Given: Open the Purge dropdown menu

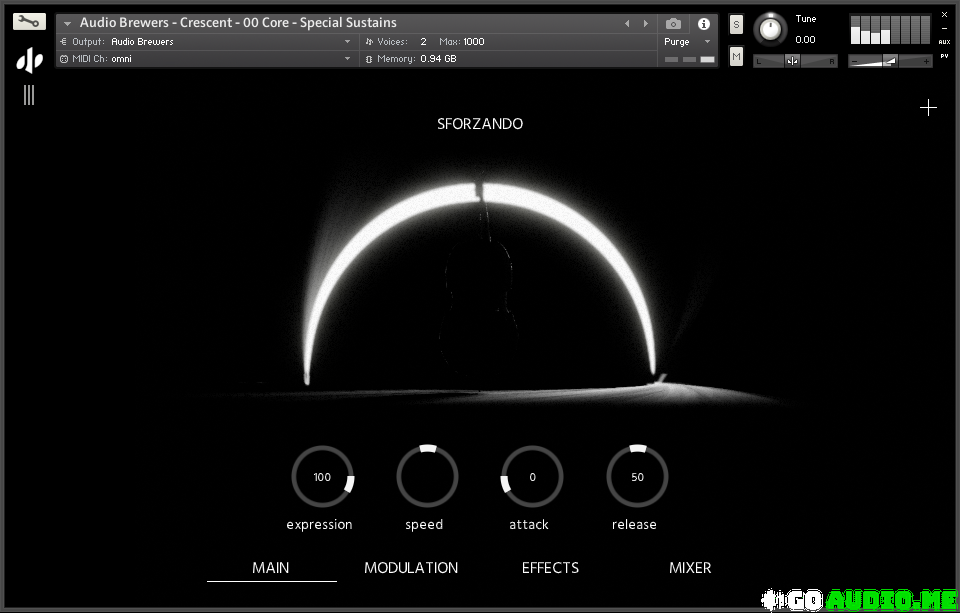Looking at the screenshot, I should 688,42.
